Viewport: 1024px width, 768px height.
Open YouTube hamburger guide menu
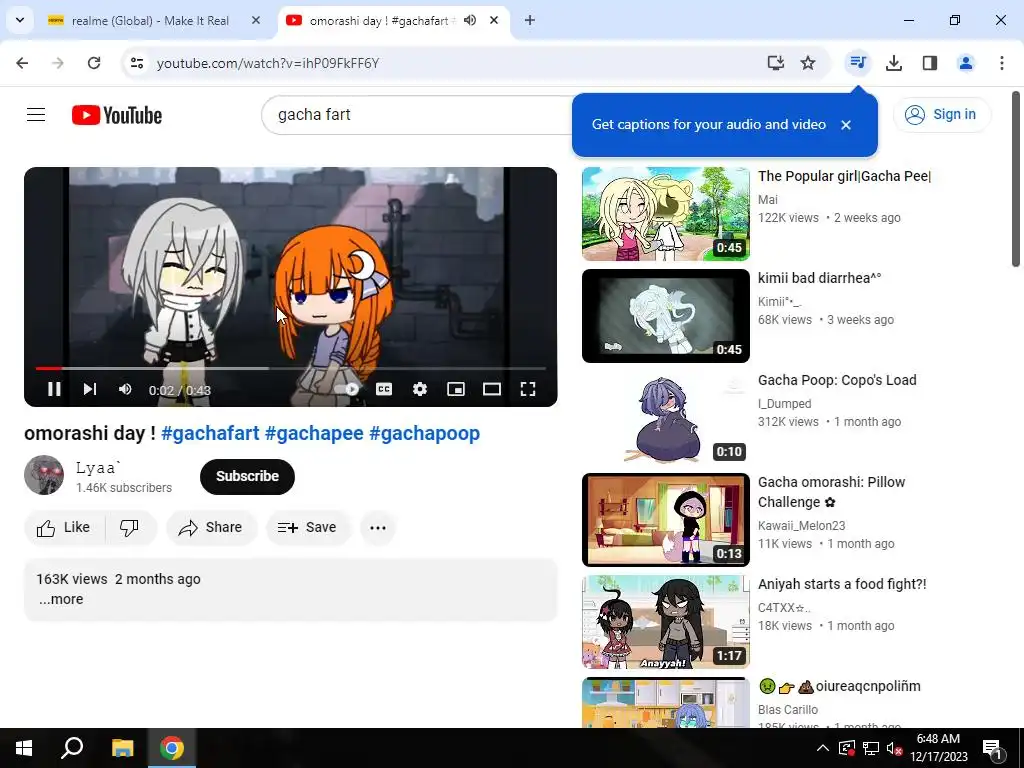[36, 115]
